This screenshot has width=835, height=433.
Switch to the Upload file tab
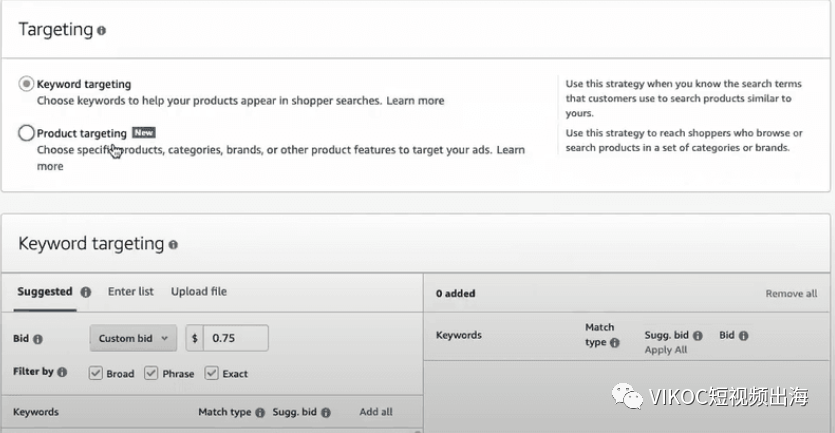198,291
